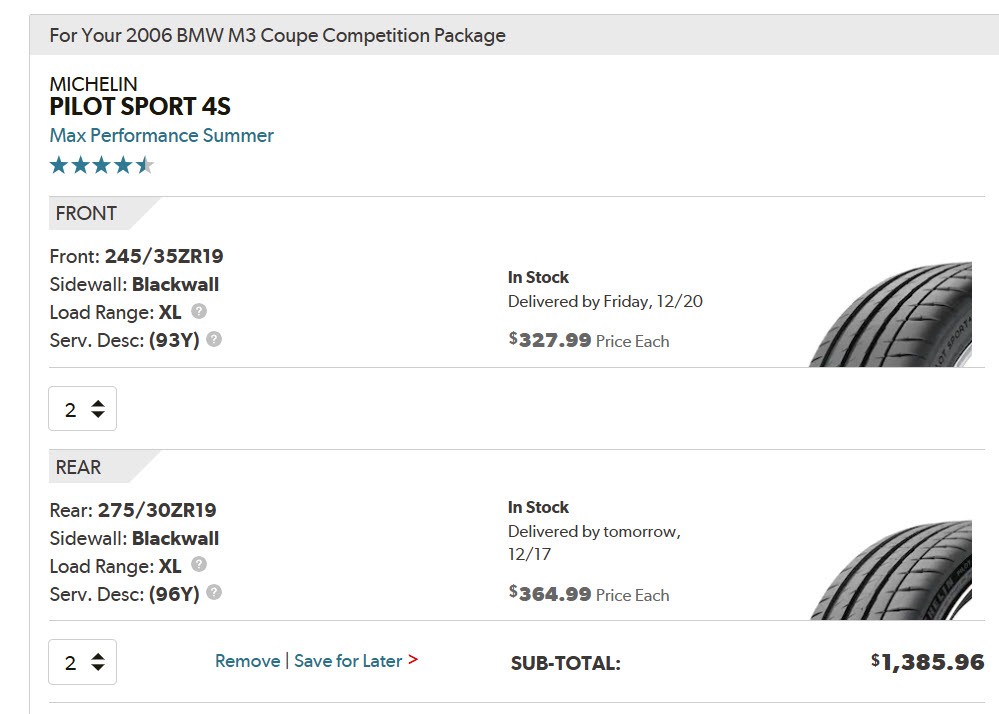
Task: View the rear tire thumbnail image
Action: pyautogui.click(x=891, y=570)
